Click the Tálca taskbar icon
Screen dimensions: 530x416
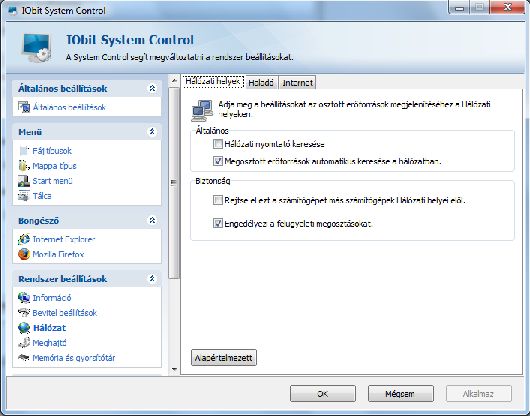(x=24, y=196)
